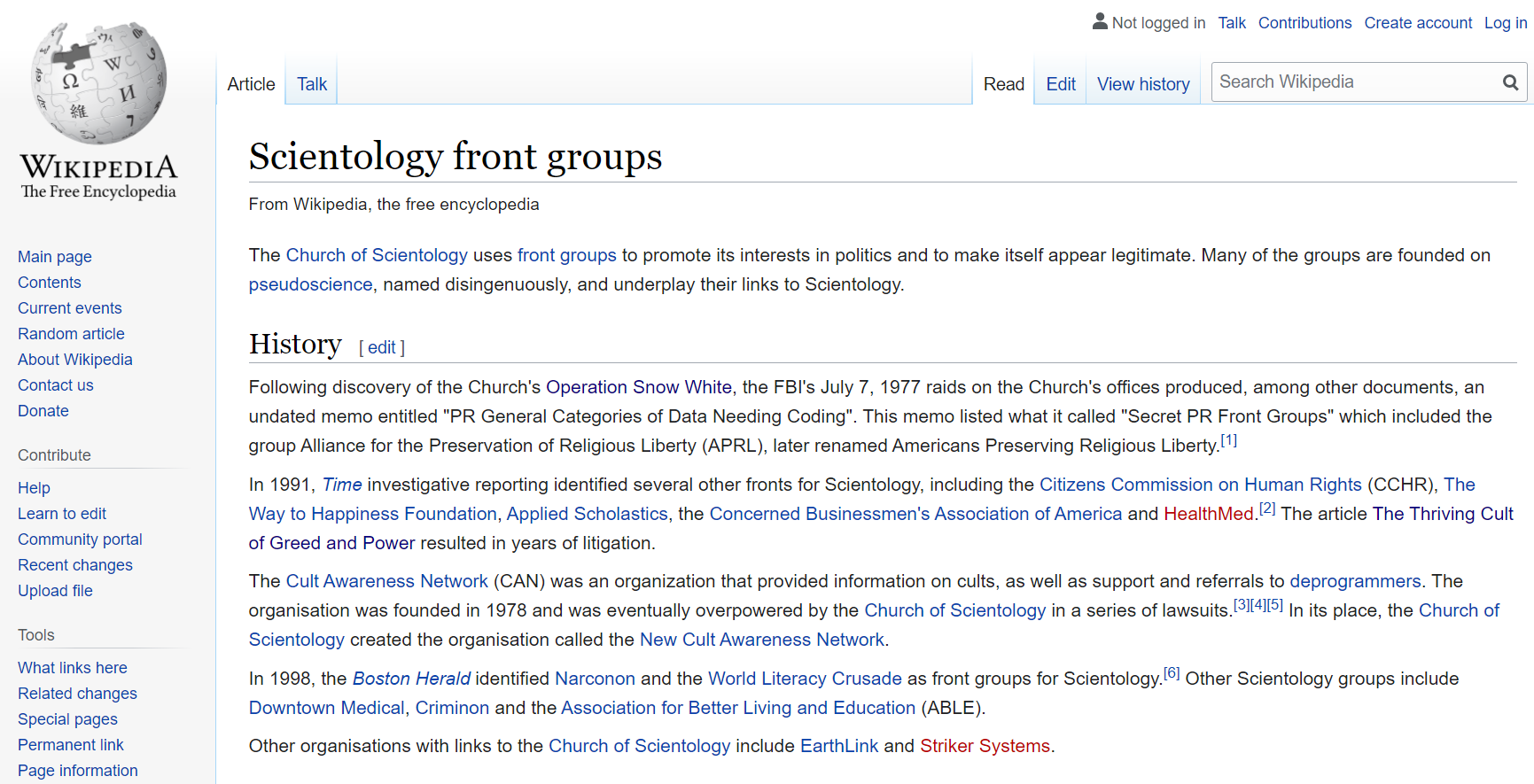Viewport: 1534px width, 784px height.
Task: Click footnote reference [5]
Action: pyautogui.click(x=1275, y=605)
